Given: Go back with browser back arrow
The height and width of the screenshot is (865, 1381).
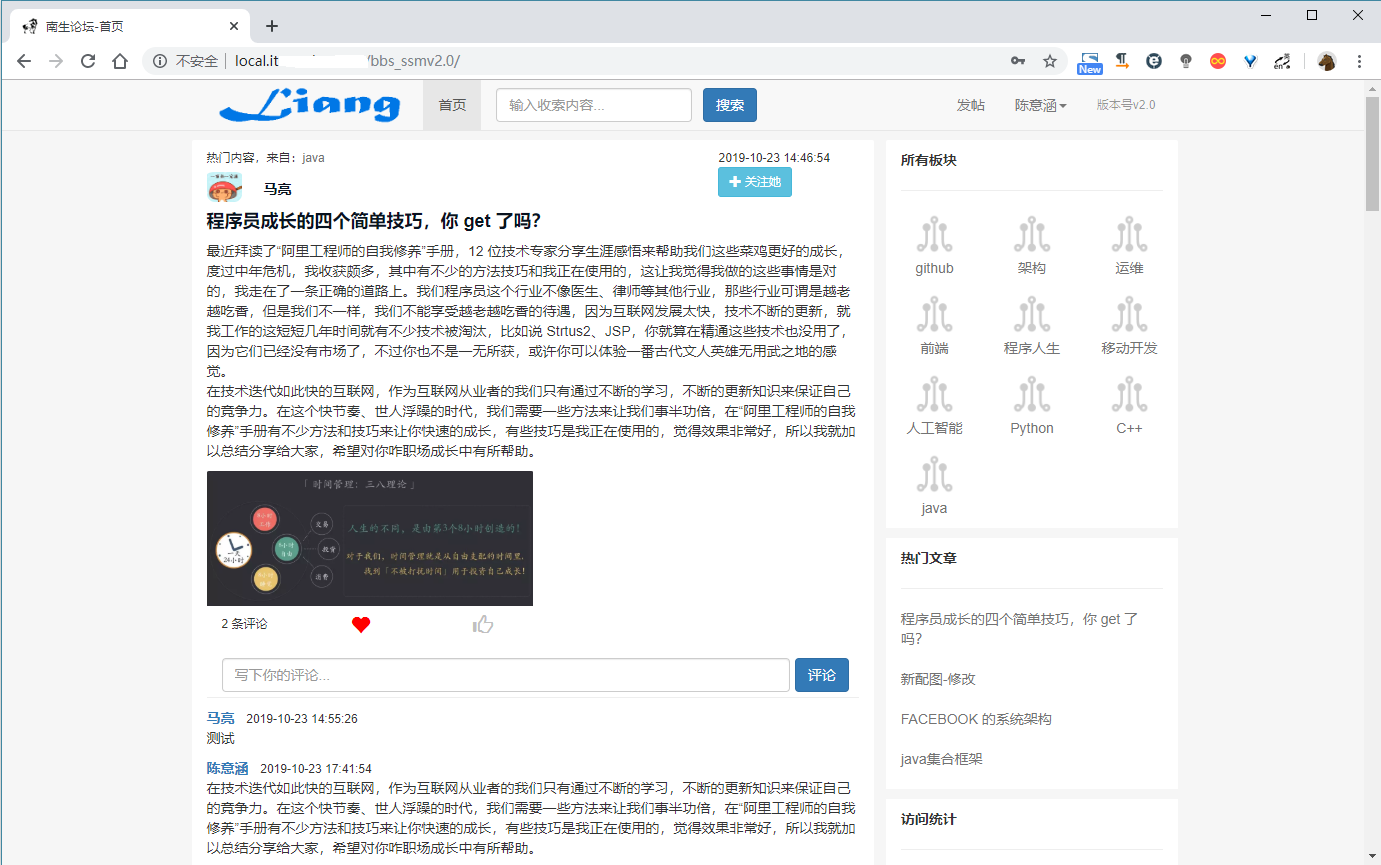Looking at the screenshot, I should coord(24,61).
